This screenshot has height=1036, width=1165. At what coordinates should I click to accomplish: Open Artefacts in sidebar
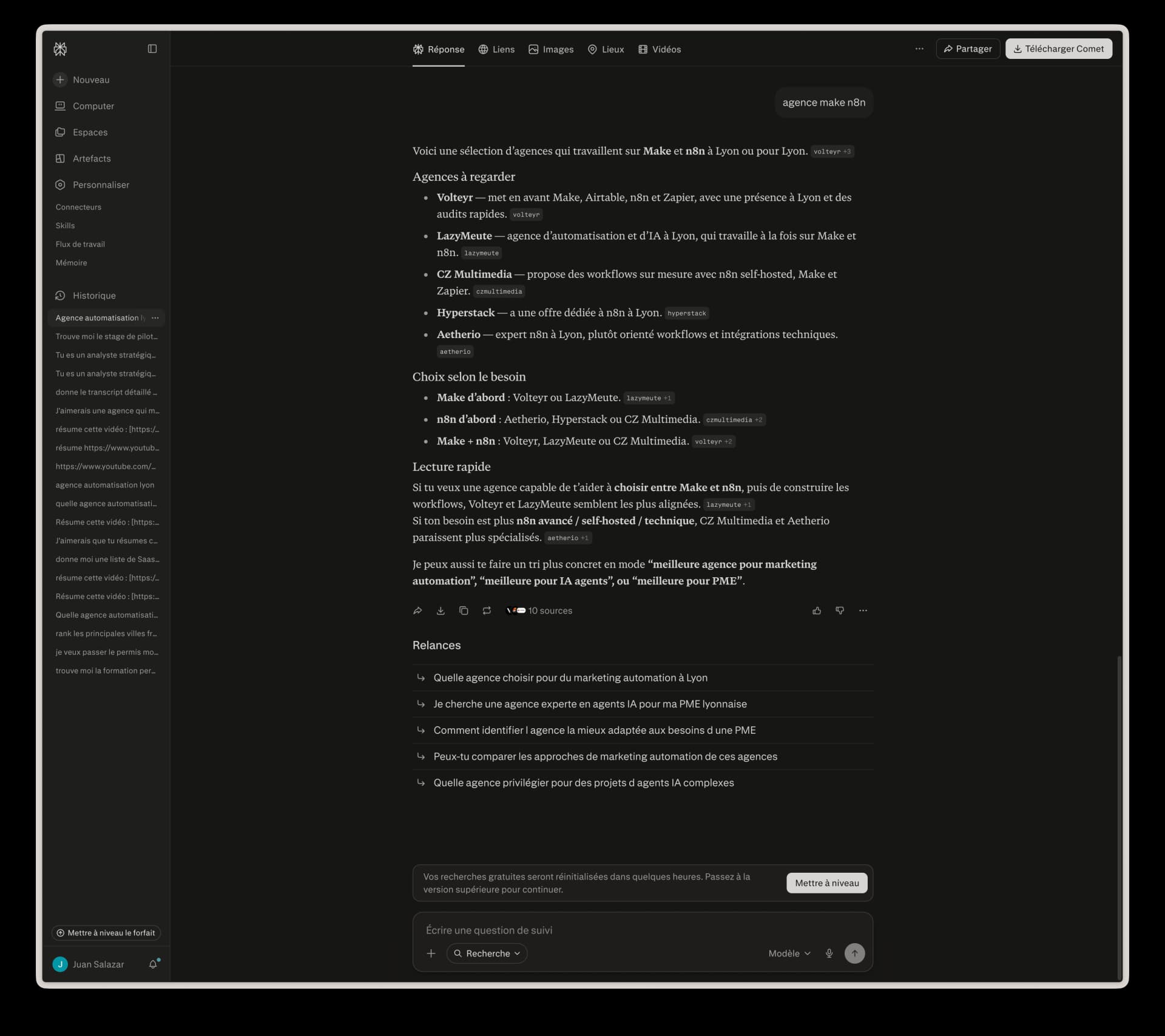83,158
